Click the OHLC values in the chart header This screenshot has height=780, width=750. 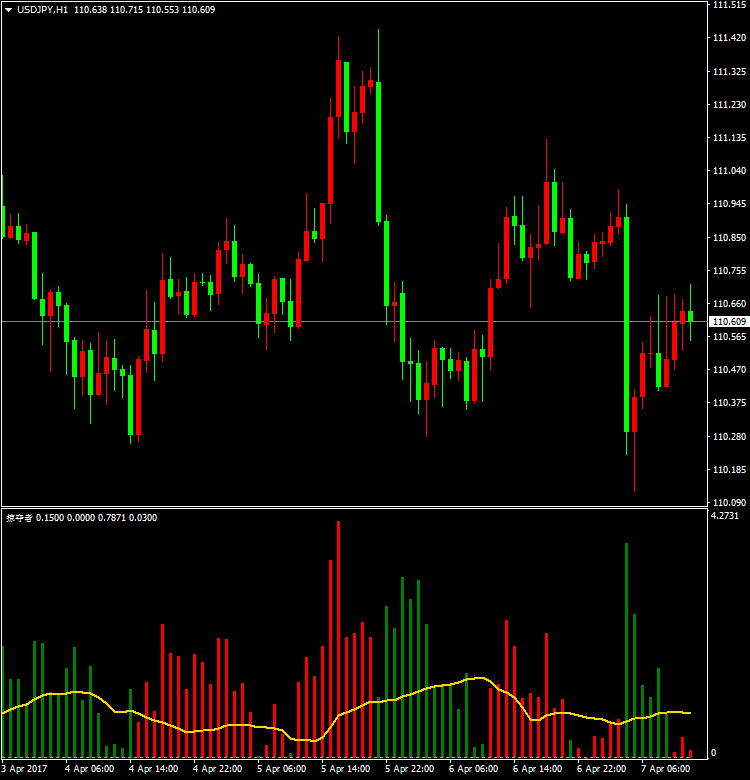(144, 9)
